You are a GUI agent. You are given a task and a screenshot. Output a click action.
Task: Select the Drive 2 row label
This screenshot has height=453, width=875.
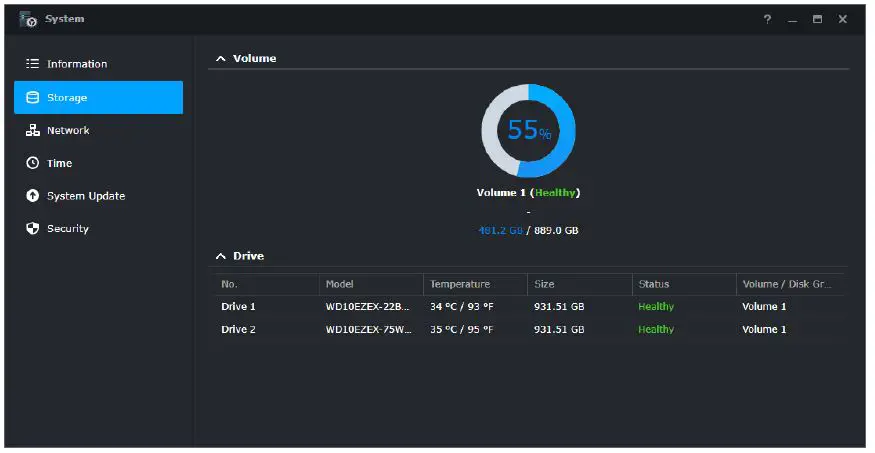[x=238, y=330]
